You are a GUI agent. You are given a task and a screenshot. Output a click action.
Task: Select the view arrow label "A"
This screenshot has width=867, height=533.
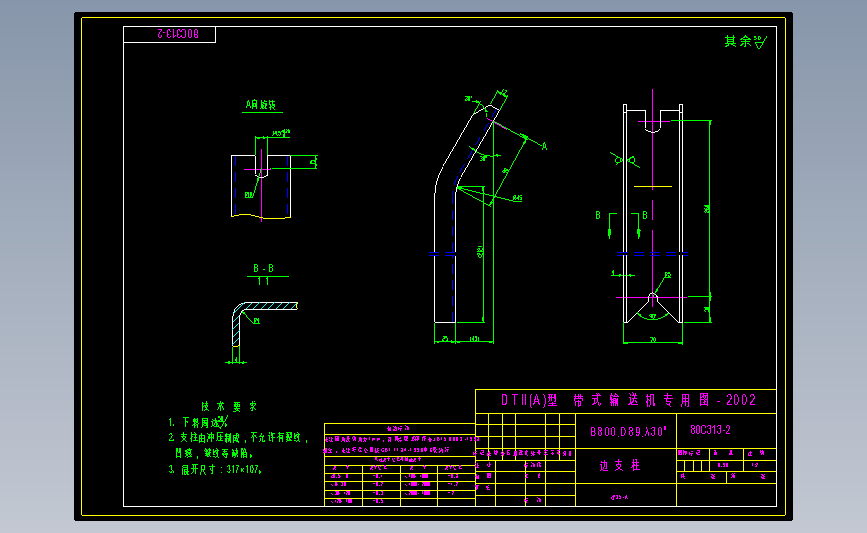544,147
